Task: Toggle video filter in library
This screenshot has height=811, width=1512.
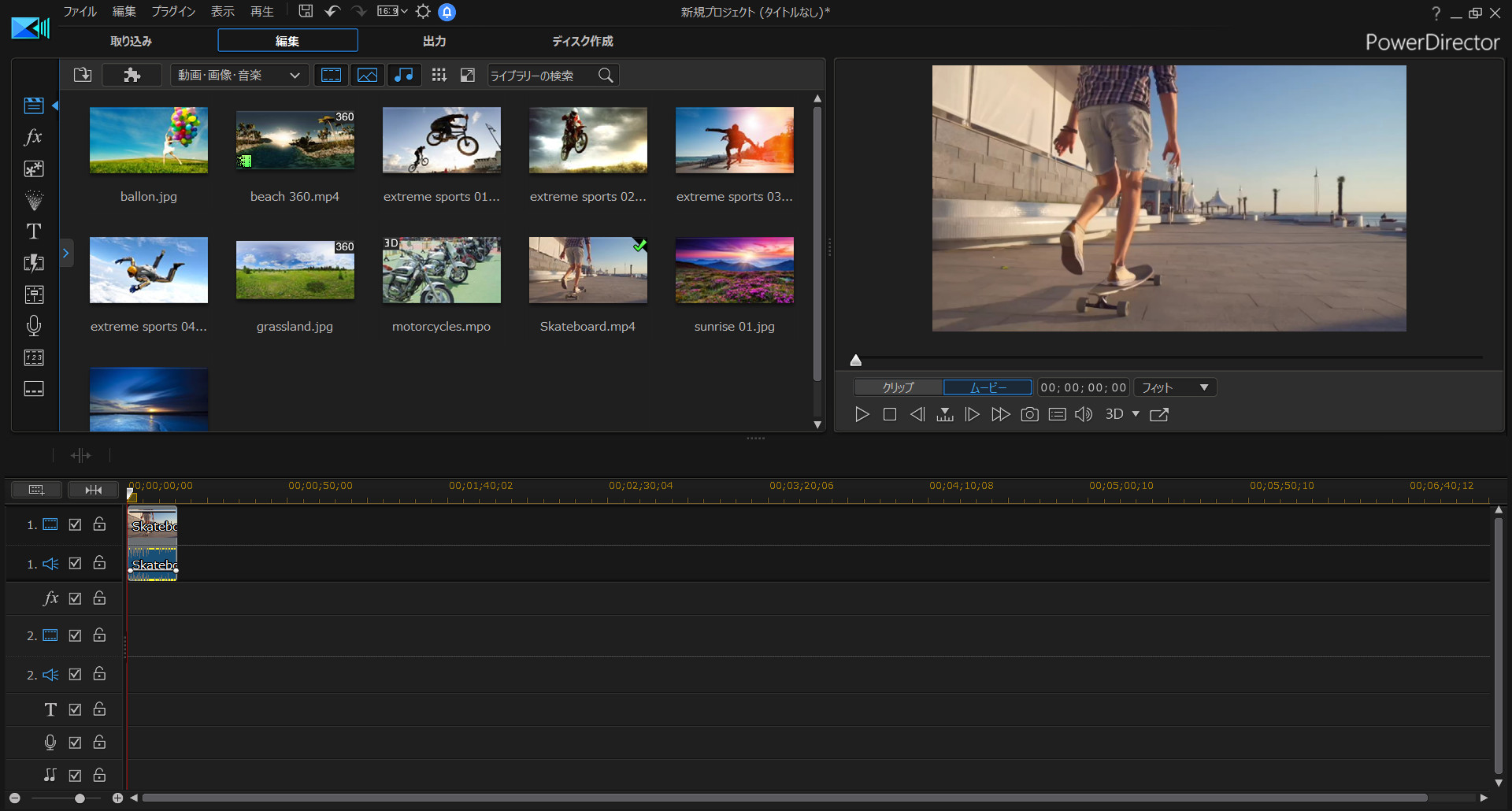Action: coord(332,76)
